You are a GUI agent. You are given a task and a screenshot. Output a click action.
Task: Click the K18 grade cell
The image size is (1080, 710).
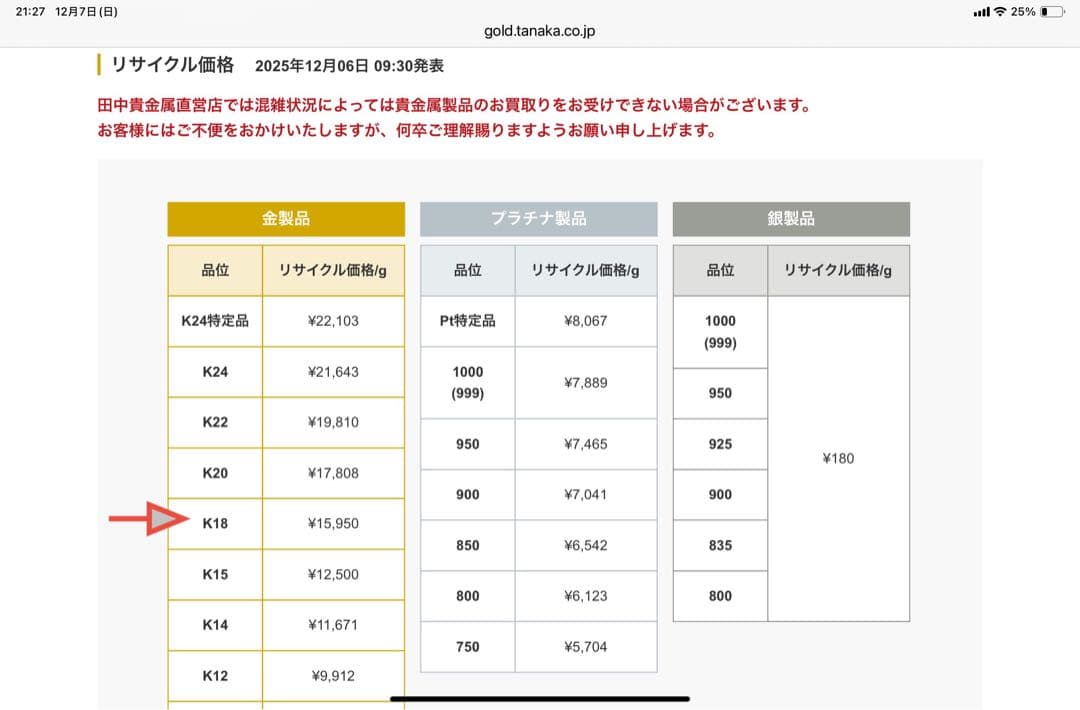click(x=215, y=524)
